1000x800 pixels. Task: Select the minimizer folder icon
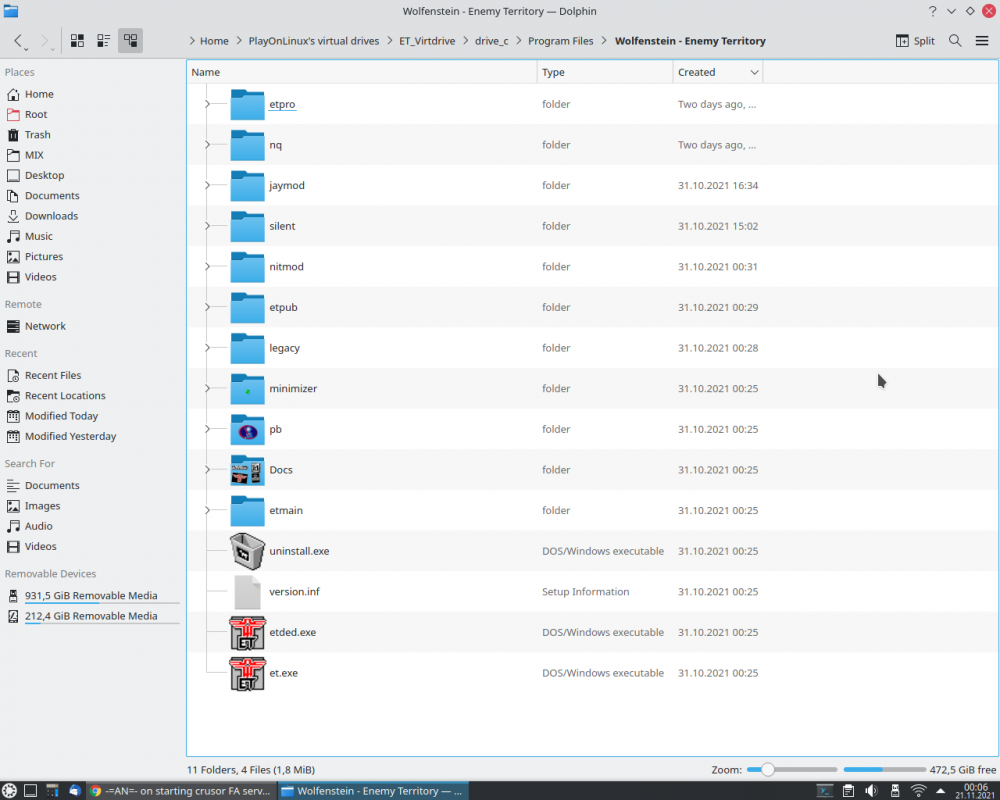point(247,389)
